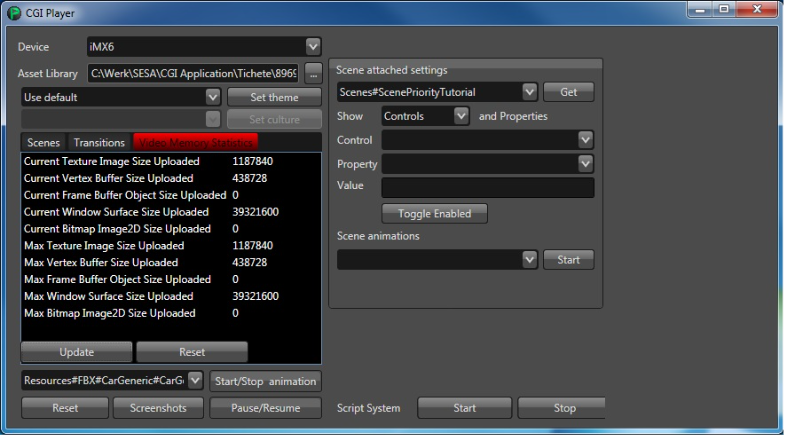
Task: Click the CGI Player app icon
Action: point(14,13)
